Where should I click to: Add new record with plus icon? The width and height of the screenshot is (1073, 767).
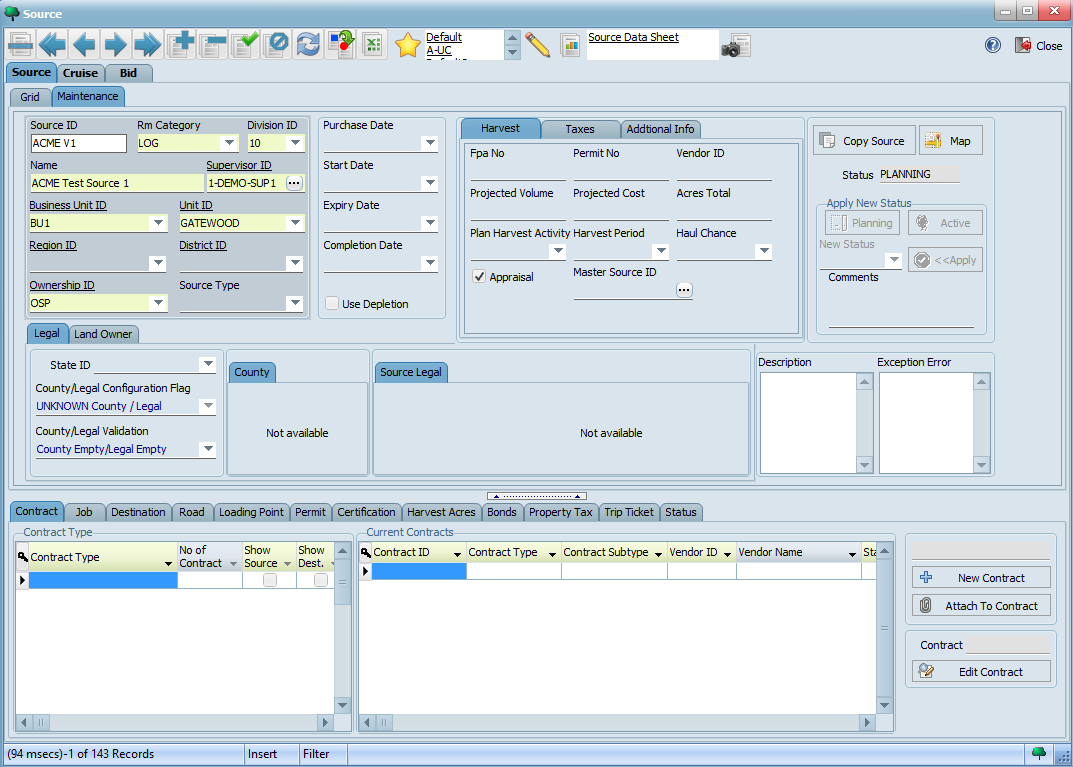tap(181, 44)
